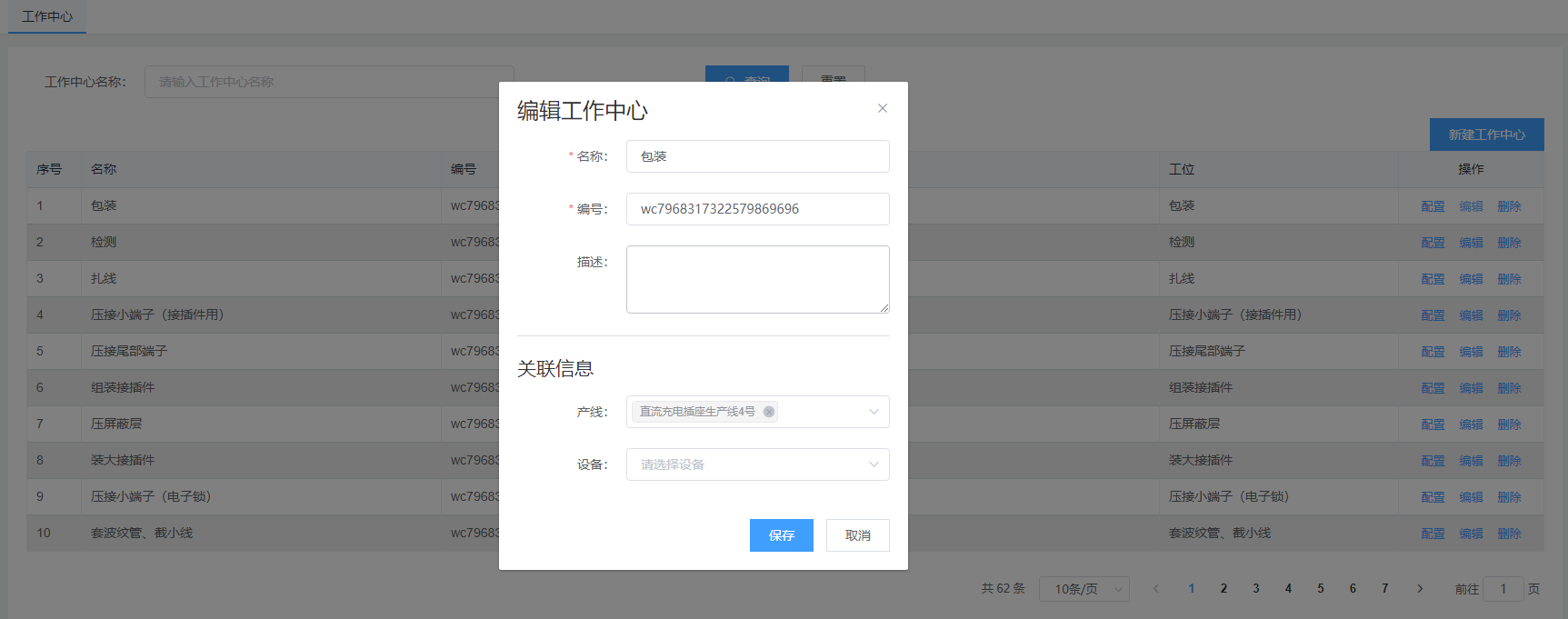The width and height of the screenshot is (1568, 619).
Task: Click 新建工作中心 button
Action: [1486, 135]
